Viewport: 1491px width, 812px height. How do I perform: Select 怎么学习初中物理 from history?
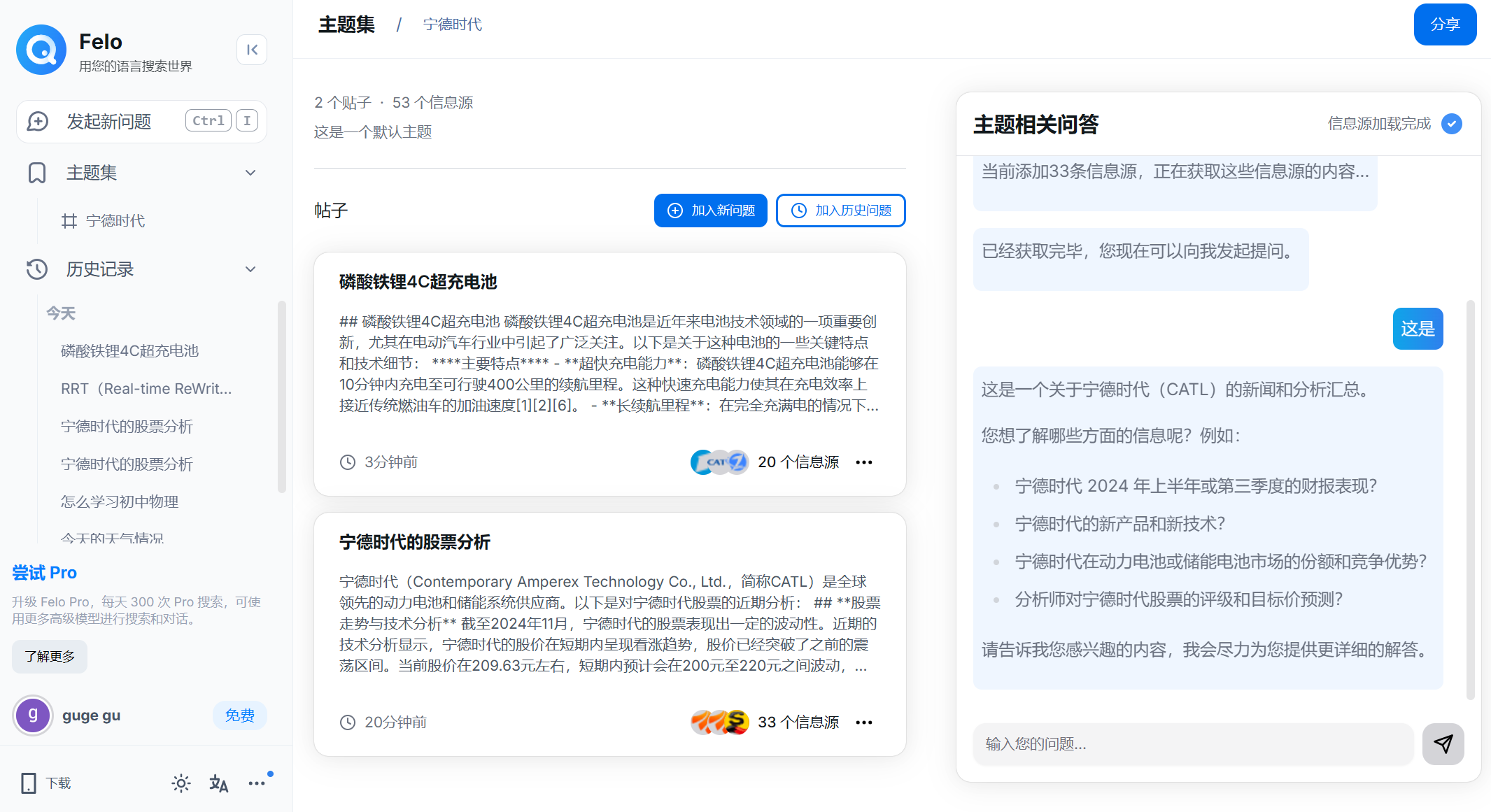click(120, 502)
